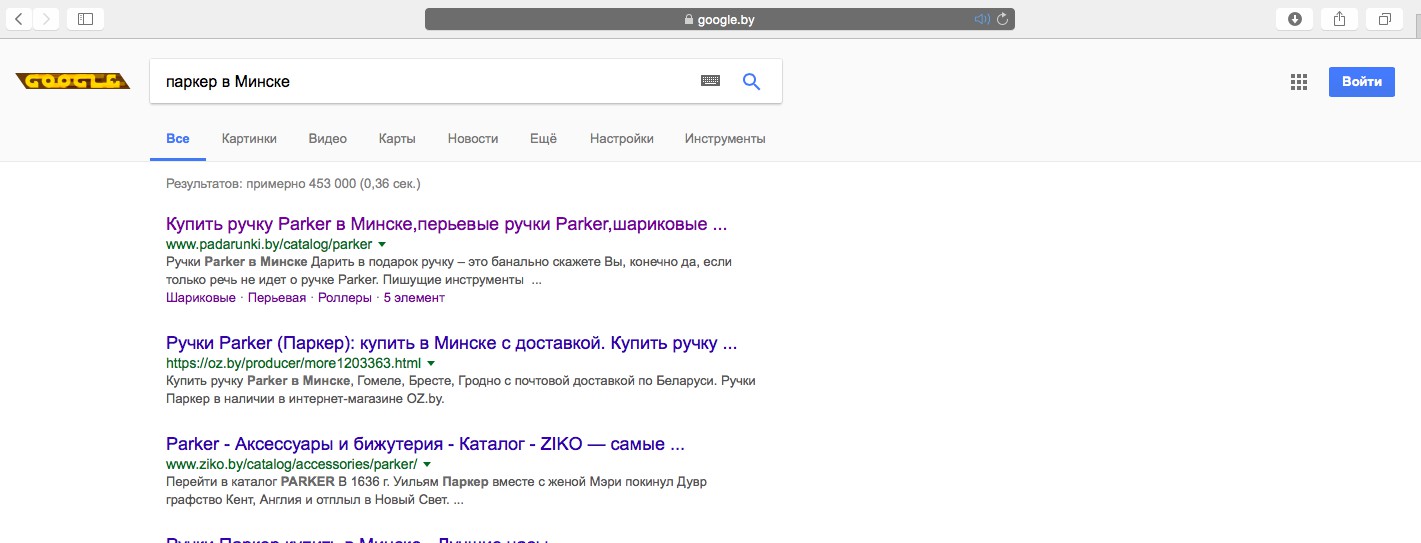This screenshot has height=543, width=1421.
Task: Mute audio playing in this tab
Action: click(x=981, y=19)
